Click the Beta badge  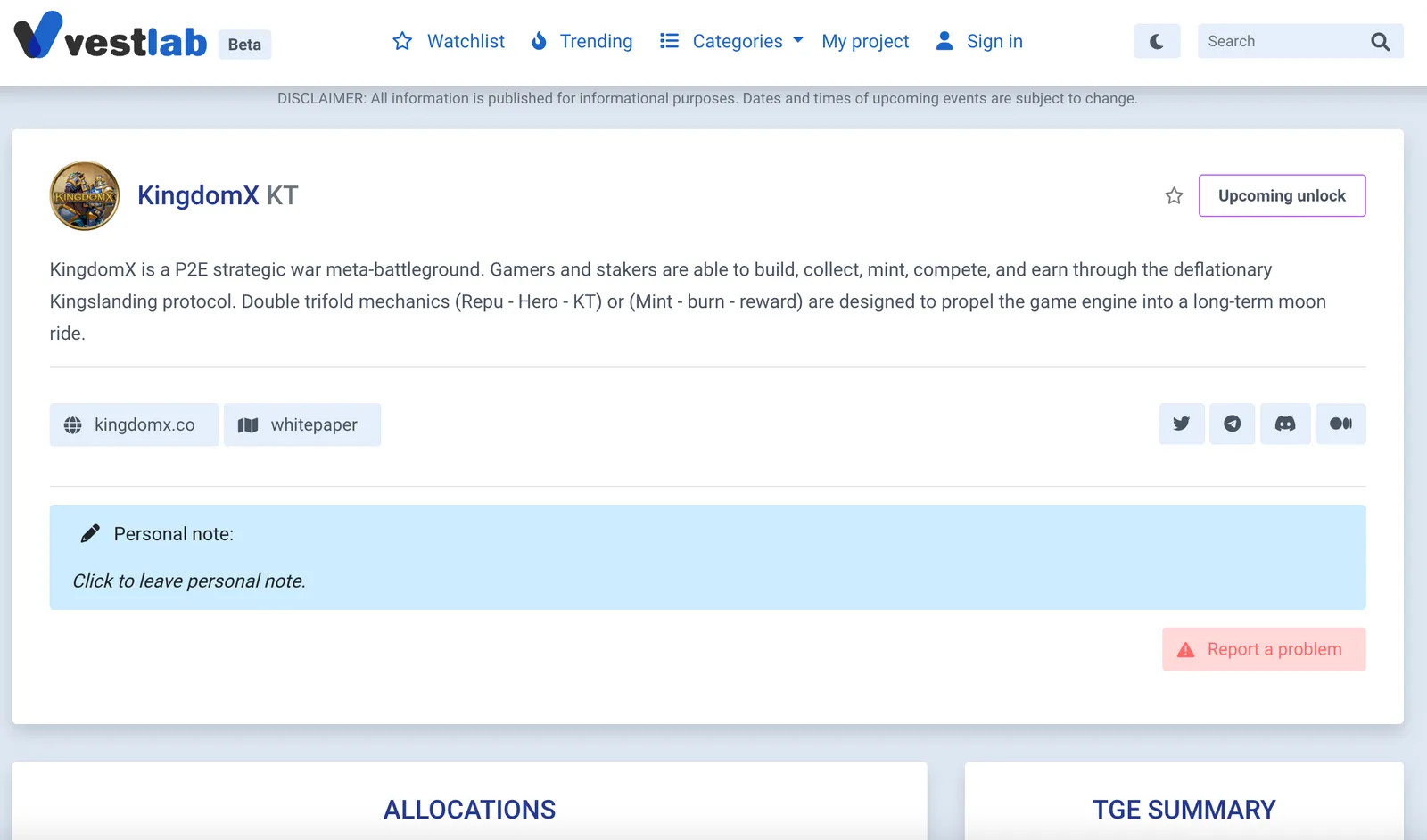(x=244, y=45)
